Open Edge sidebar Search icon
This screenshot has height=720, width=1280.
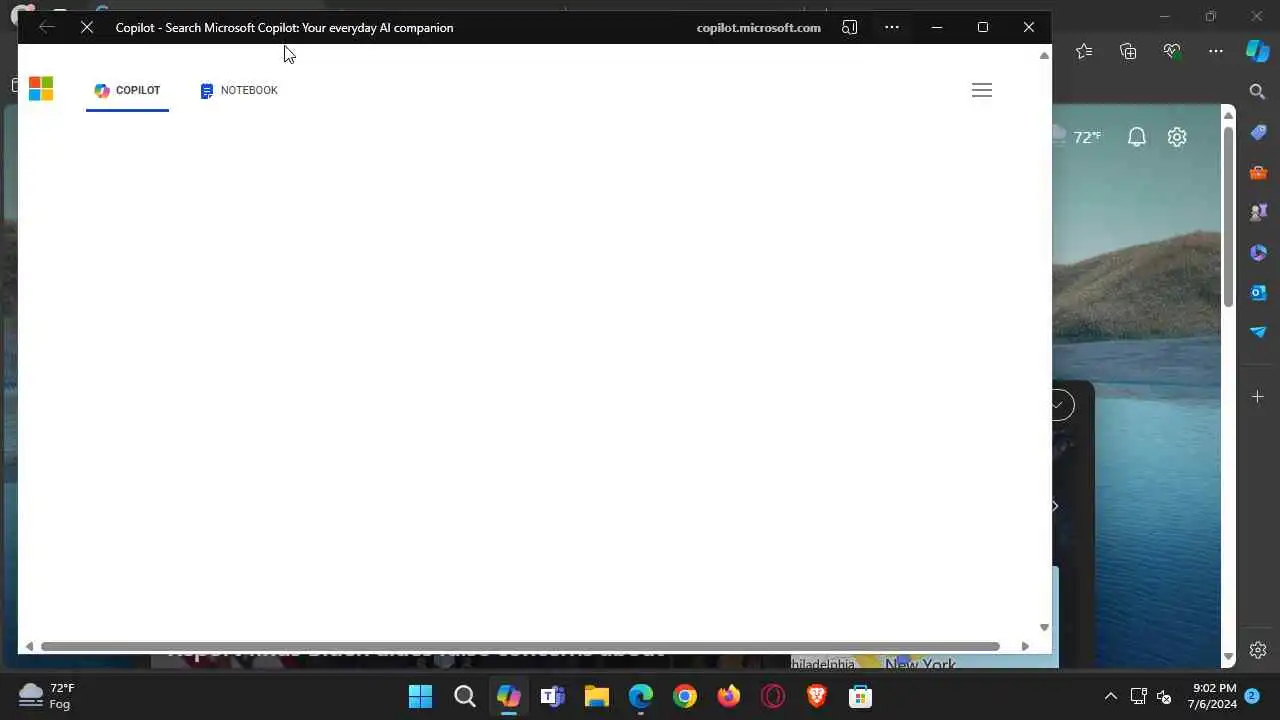[1258, 92]
